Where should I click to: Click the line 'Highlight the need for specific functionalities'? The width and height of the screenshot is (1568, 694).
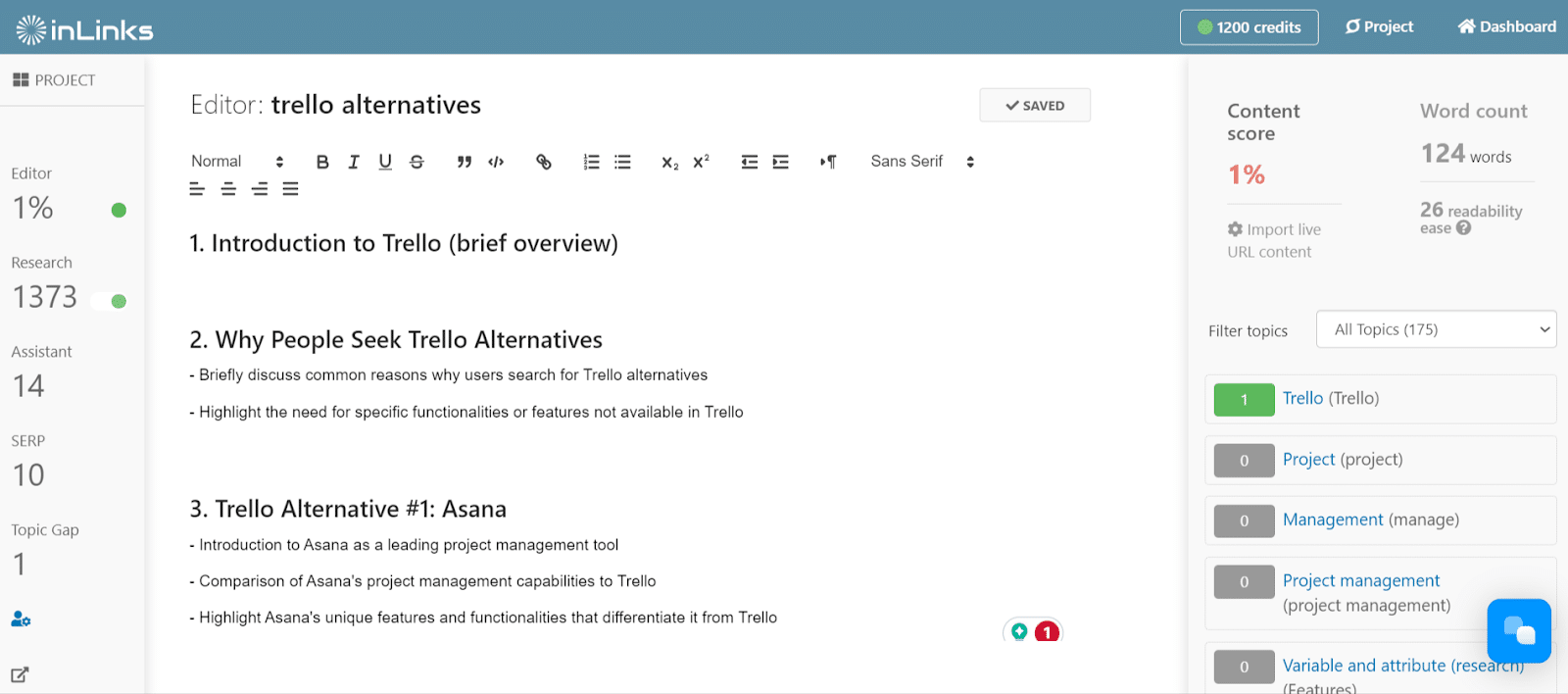(x=466, y=412)
